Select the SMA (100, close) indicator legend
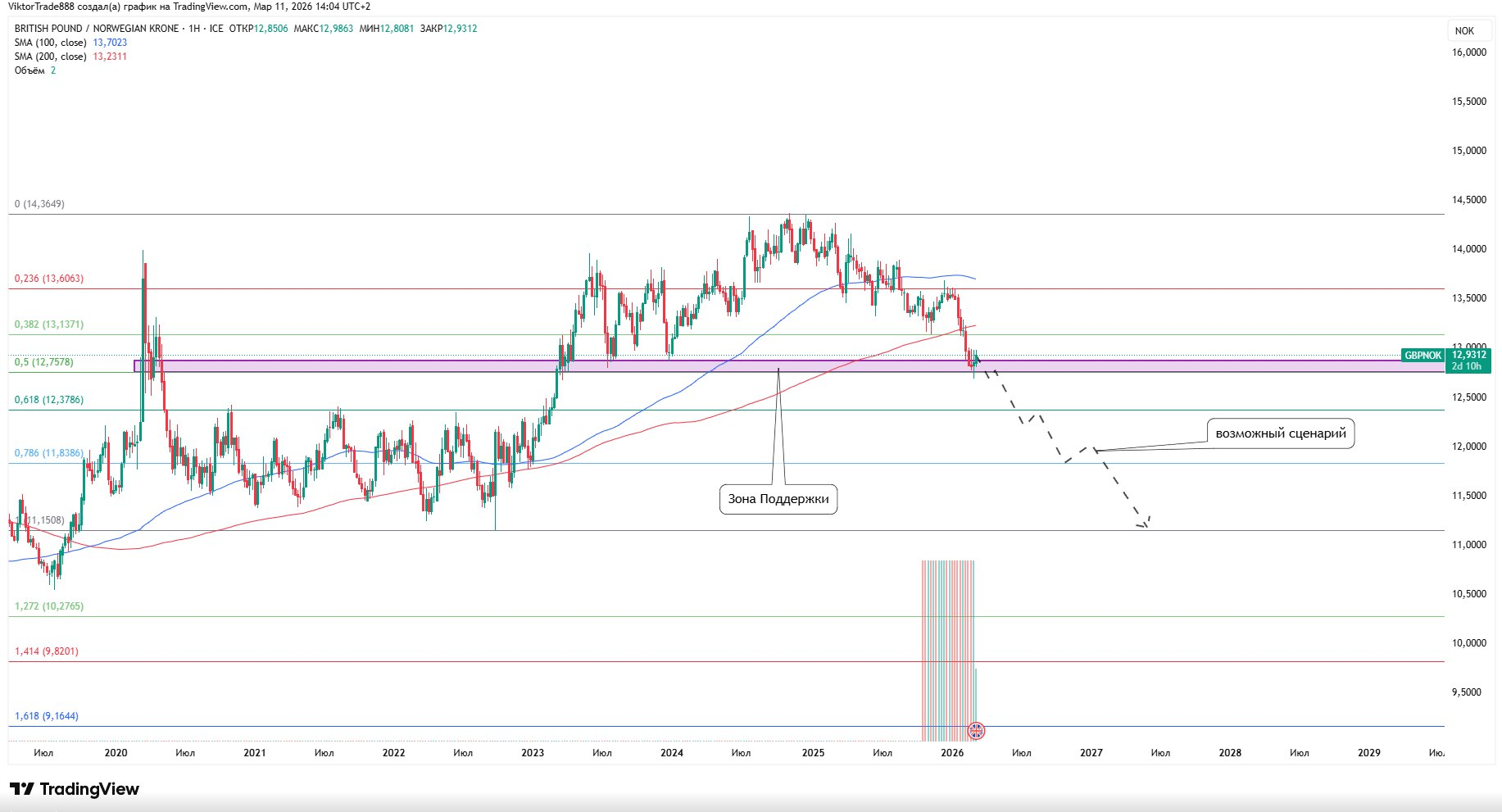Screen dimensions: 1502x812 51,43
